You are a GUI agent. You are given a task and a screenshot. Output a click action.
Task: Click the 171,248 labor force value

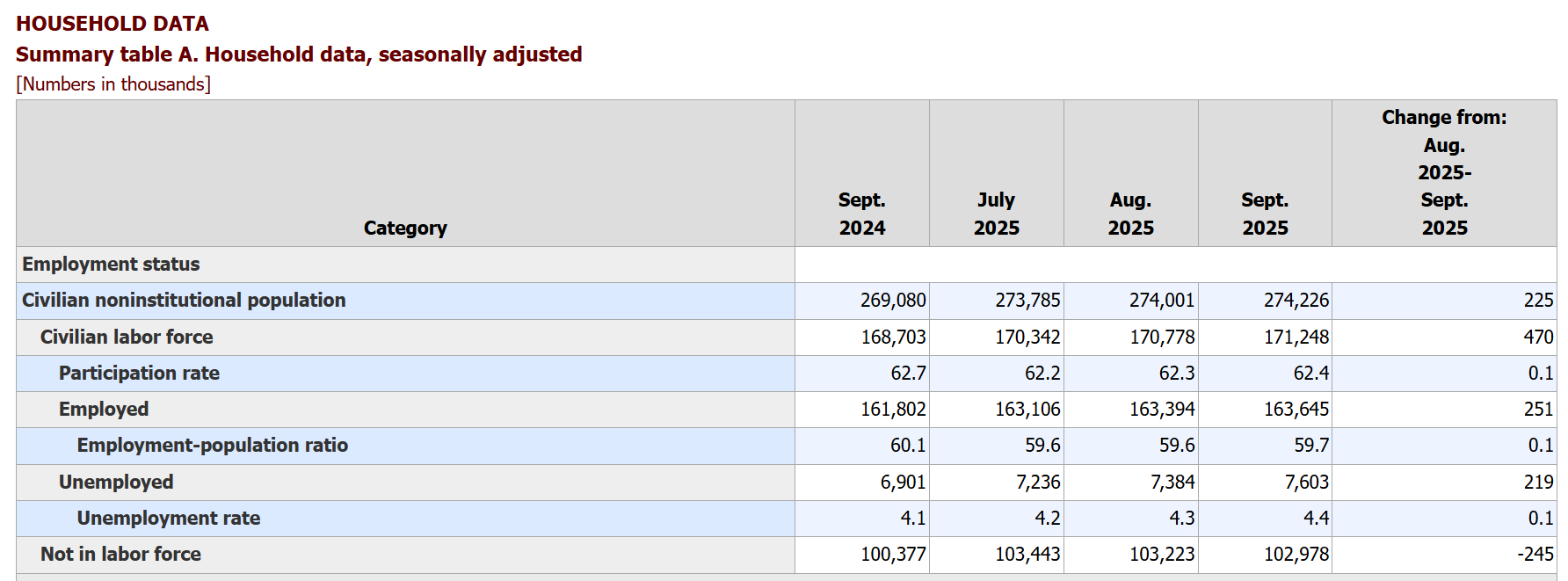point(1296,337)
